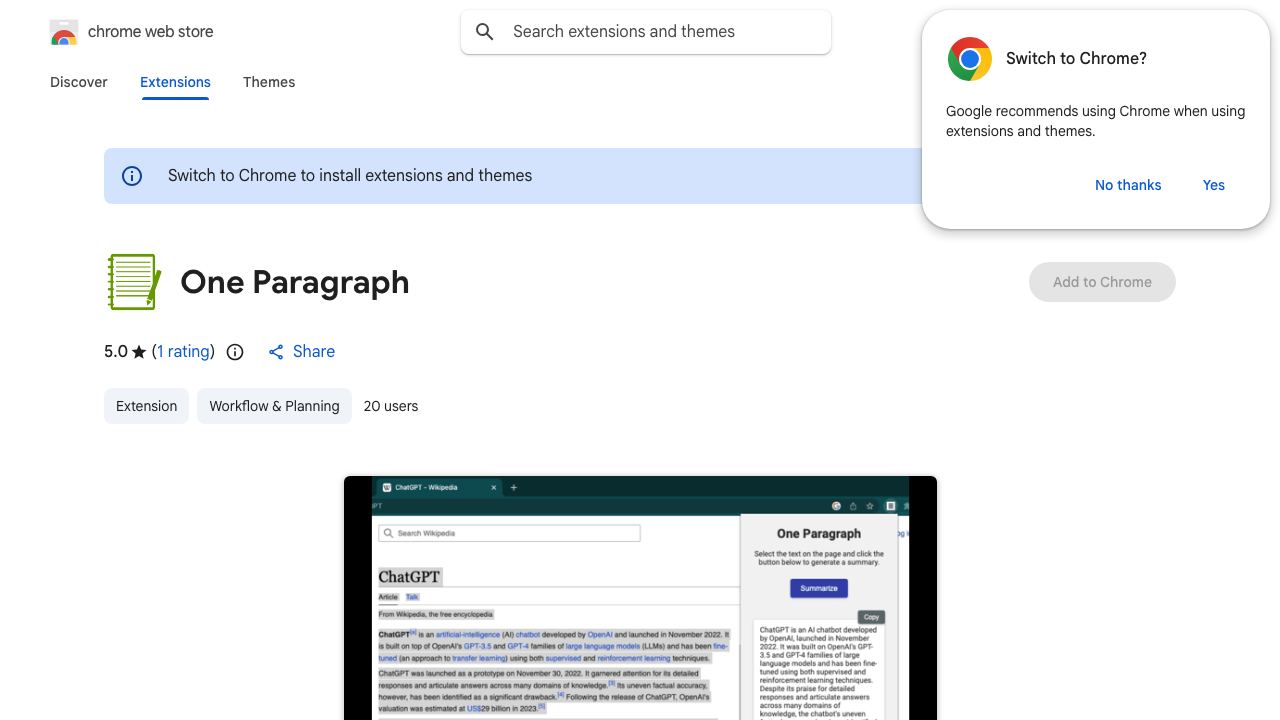
Task: Click the Switch to Chrome banner text
Action: (x=350, y=176)
